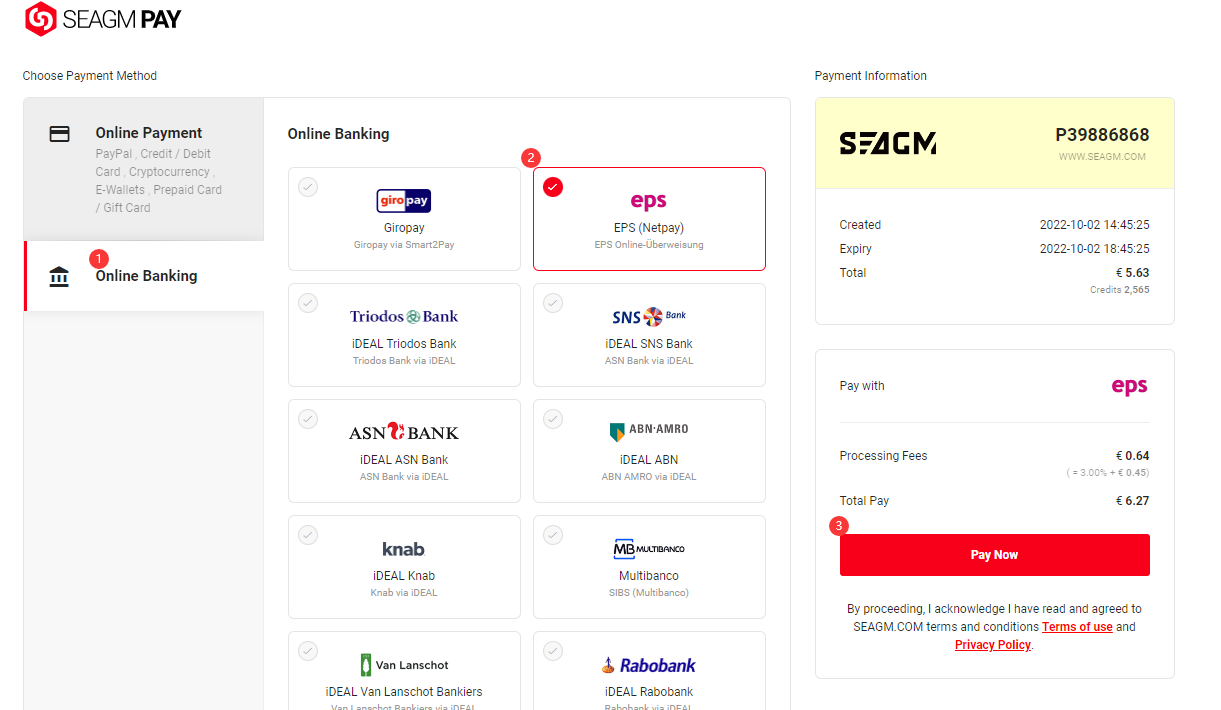Choose the iDEAL ABN label
This screenshot has width=1221, height=710.
point(649,460)
